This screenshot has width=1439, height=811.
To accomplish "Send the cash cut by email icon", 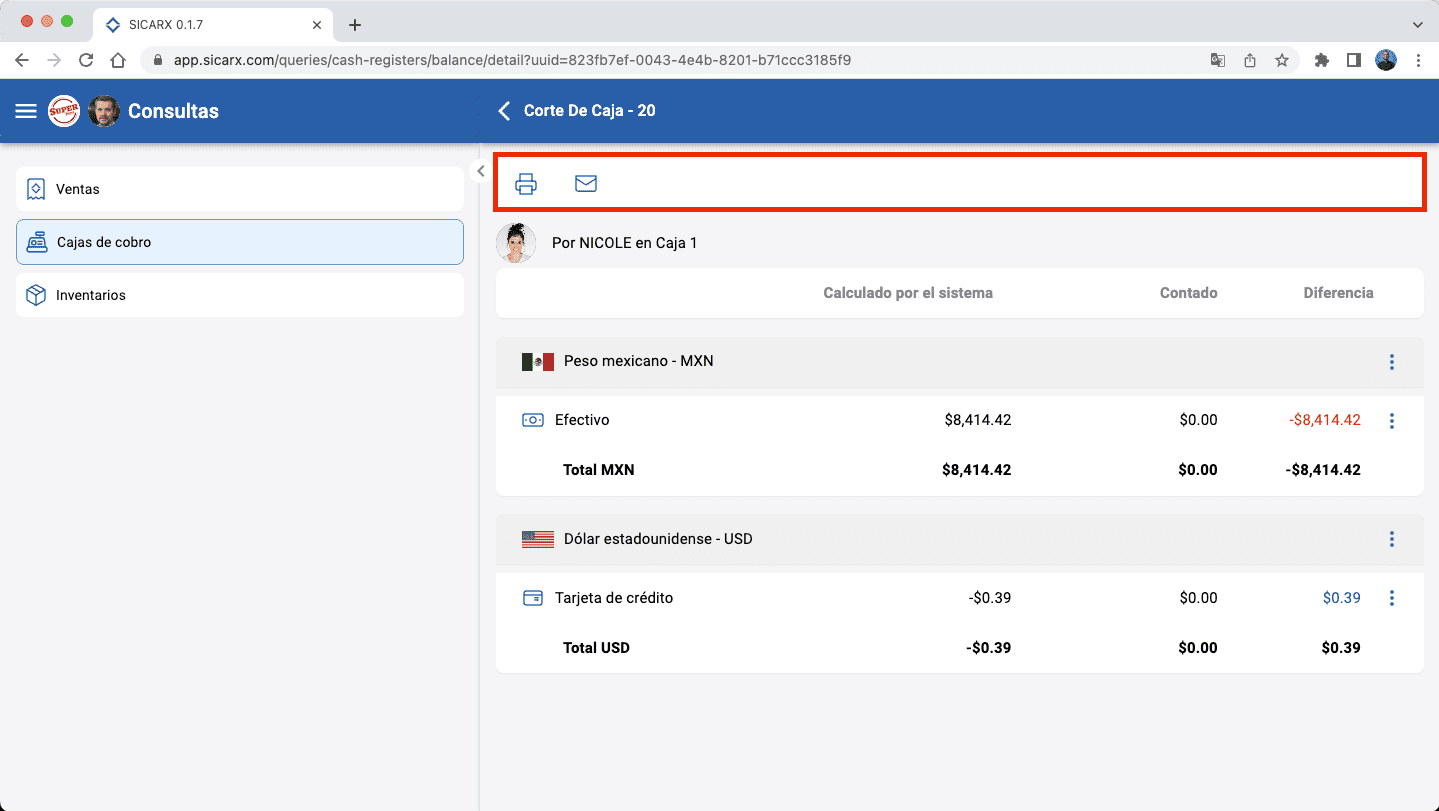I will (586, 183).
